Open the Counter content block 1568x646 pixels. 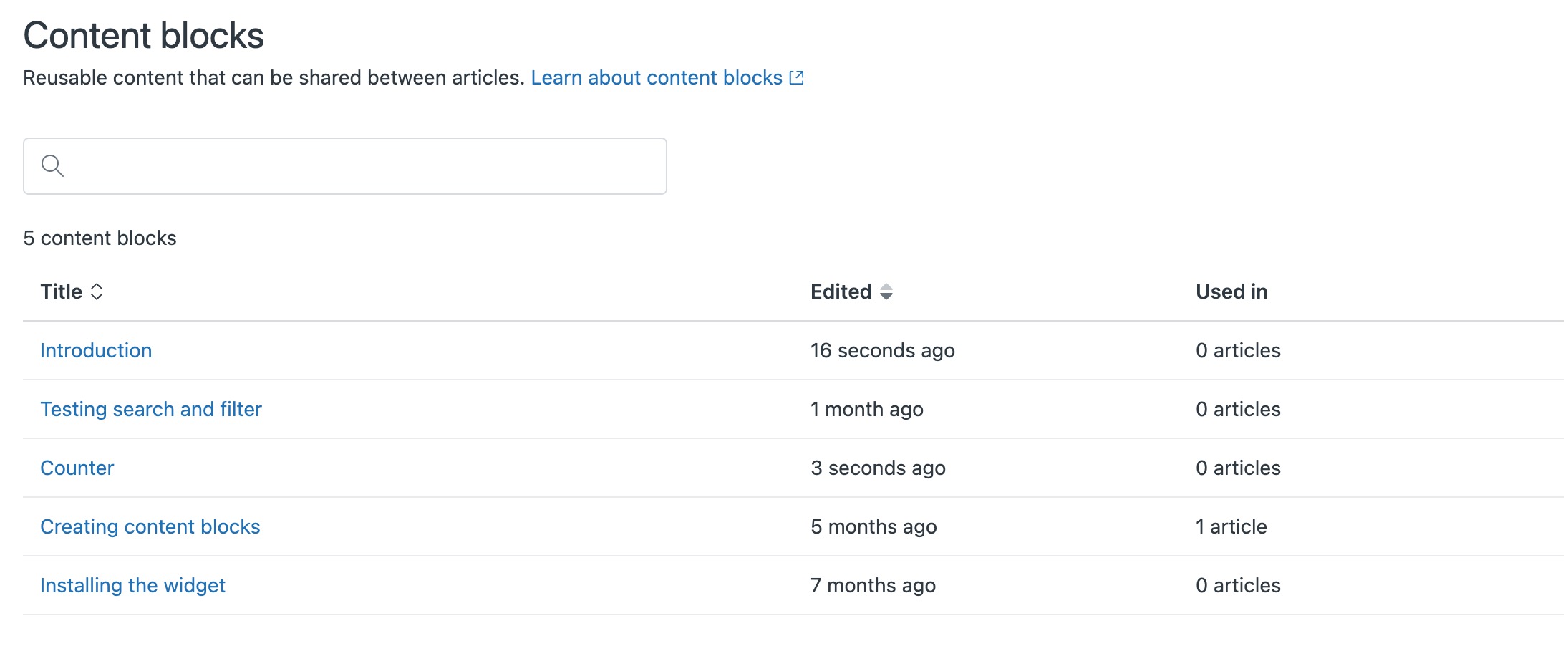(77, 468)
